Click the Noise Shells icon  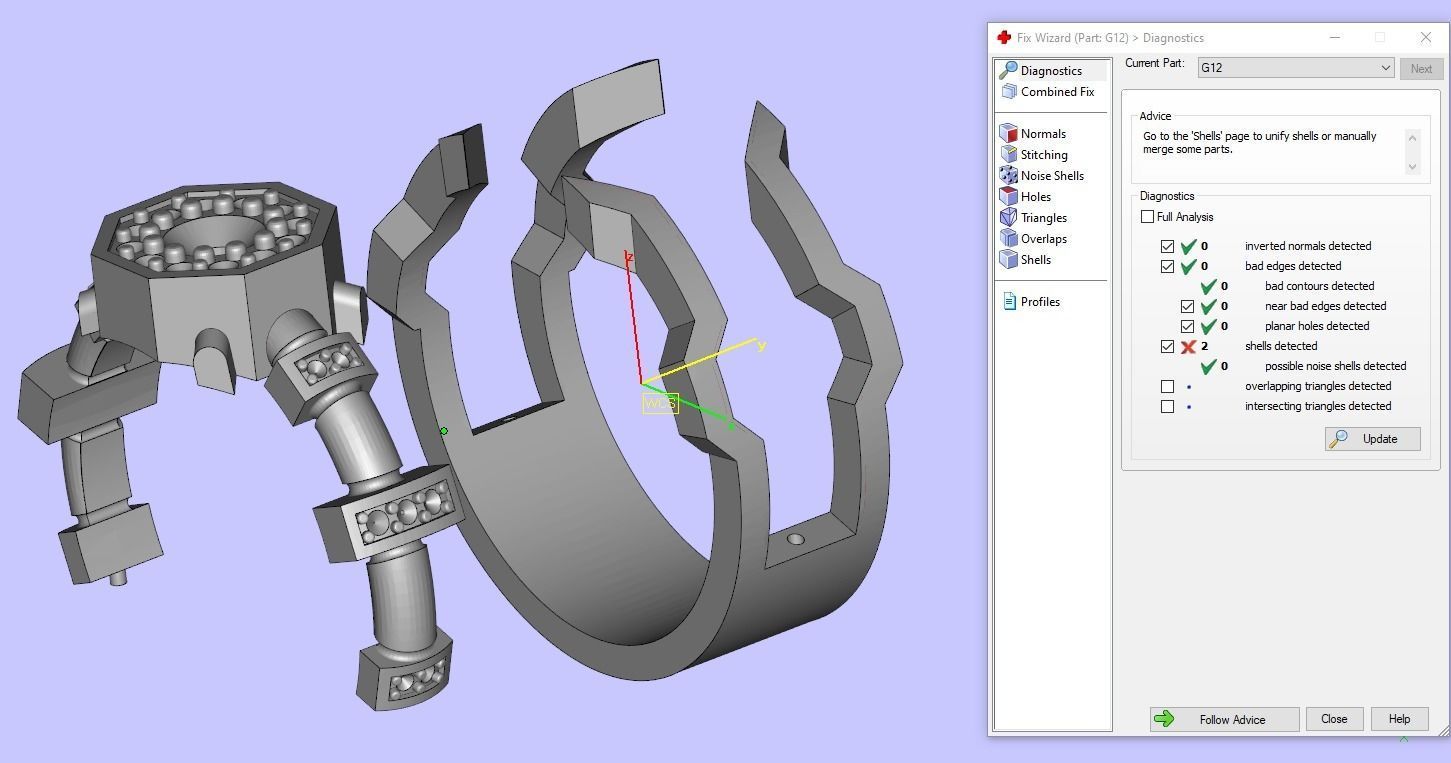(1008, 175)
